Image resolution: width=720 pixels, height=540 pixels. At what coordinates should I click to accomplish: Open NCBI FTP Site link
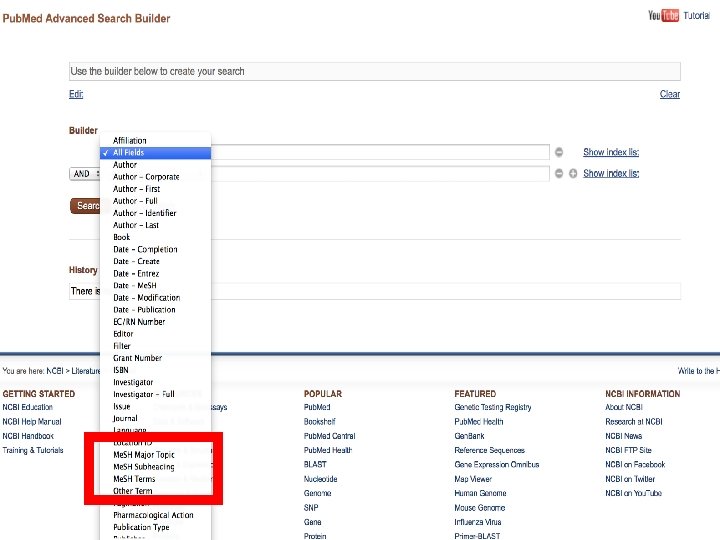628,450
